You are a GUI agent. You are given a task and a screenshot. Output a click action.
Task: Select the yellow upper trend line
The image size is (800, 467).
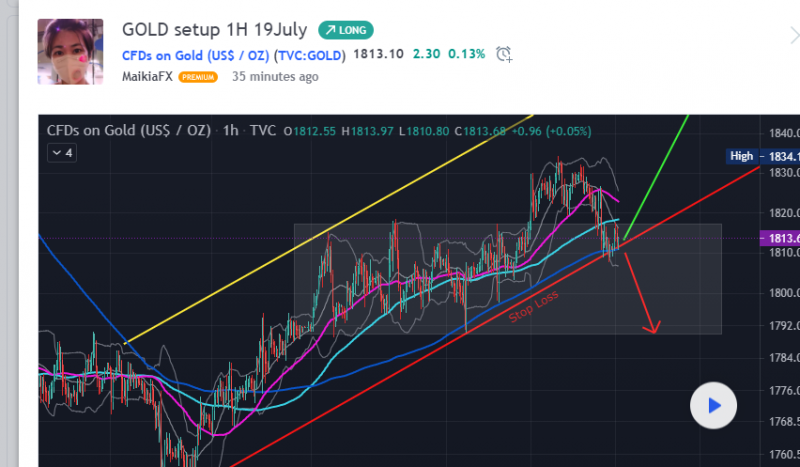point(329,229)
